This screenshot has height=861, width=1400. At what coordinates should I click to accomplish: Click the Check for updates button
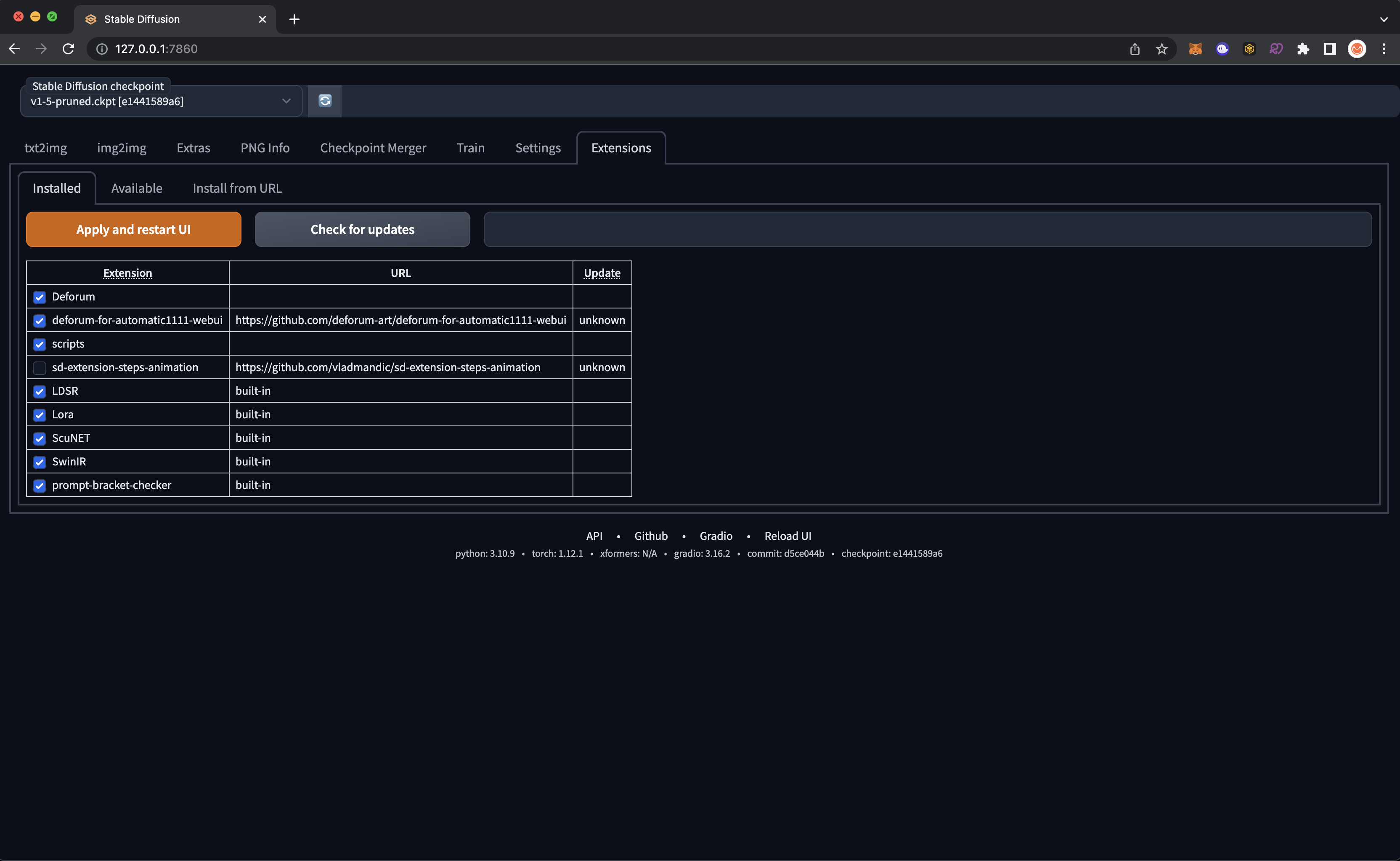tap(362, 229)
